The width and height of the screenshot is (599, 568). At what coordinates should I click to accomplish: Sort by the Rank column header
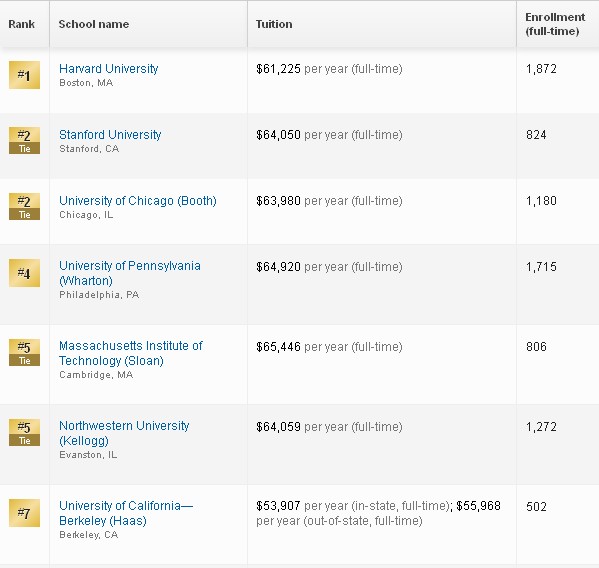(x=21, y=24)
